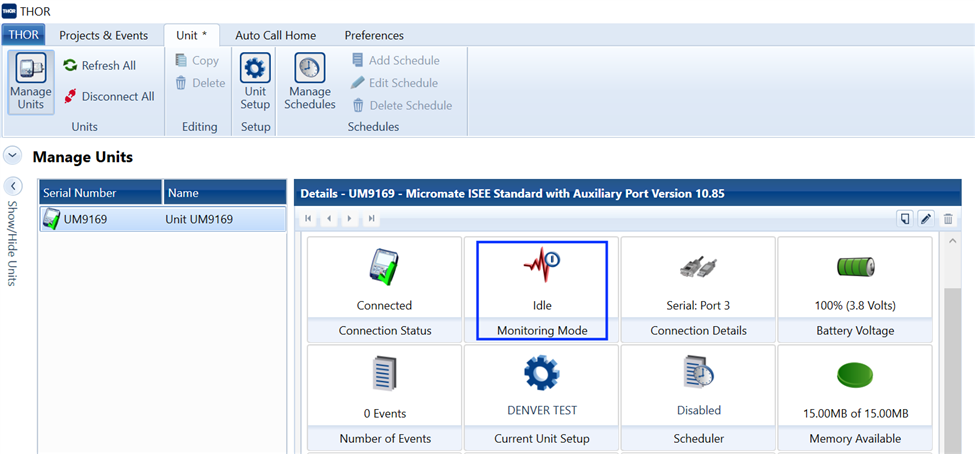This screenshot has width=975, height=454.
Task: Click the 0 Events value
Action: pos(385,414)
